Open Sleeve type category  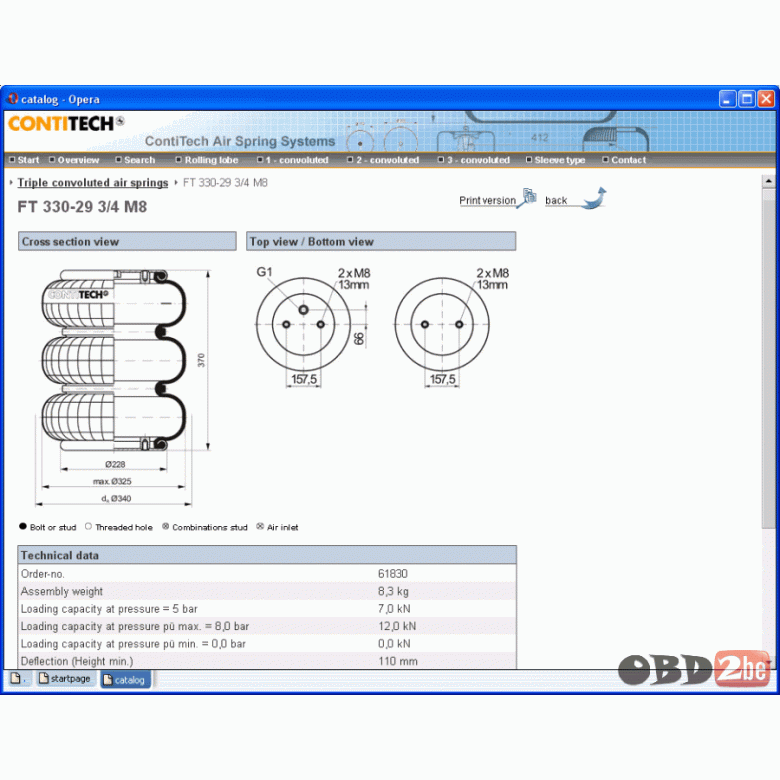coord(556,160)
